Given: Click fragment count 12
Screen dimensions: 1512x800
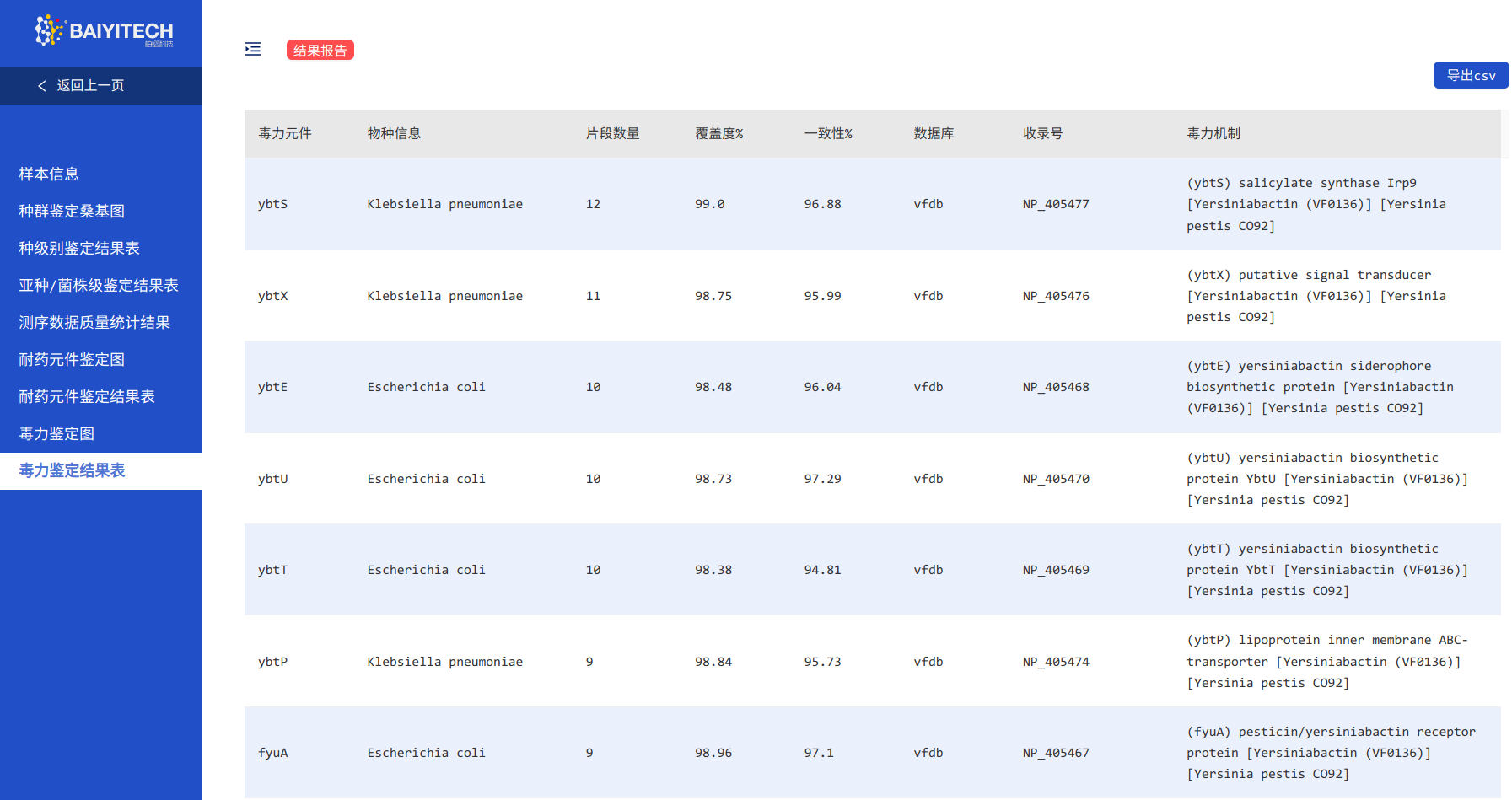Looking at the screenshot, I should click(x=594, y=204).
